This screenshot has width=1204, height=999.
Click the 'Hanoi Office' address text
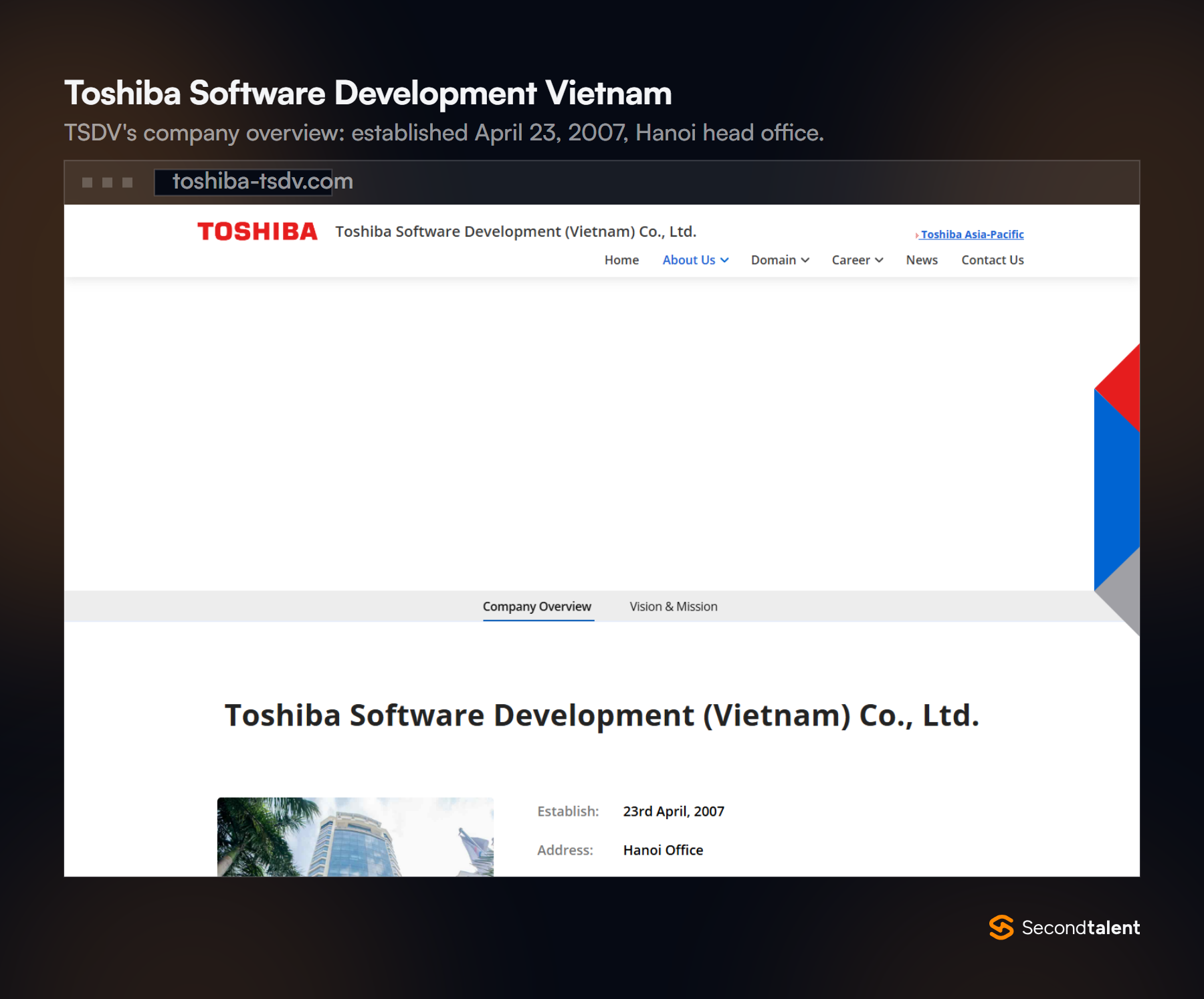663,850
